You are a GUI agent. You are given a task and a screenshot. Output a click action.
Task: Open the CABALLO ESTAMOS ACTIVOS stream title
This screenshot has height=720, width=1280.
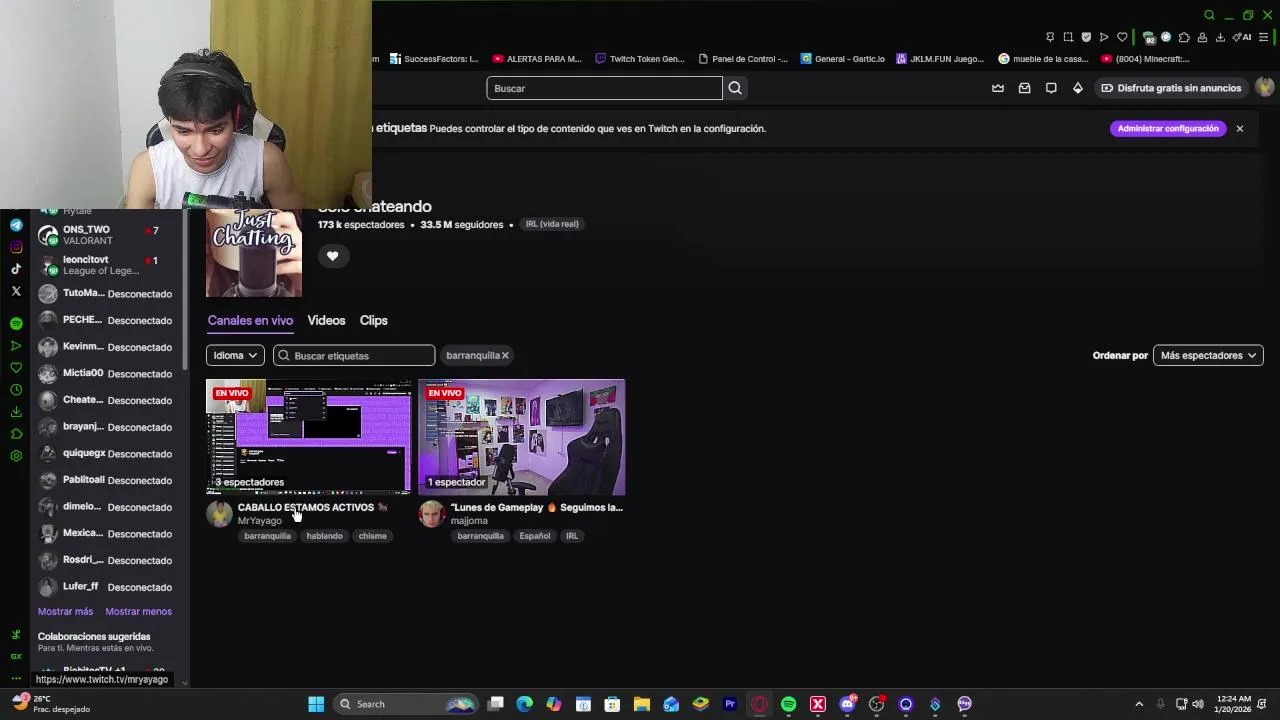(312, 507)
